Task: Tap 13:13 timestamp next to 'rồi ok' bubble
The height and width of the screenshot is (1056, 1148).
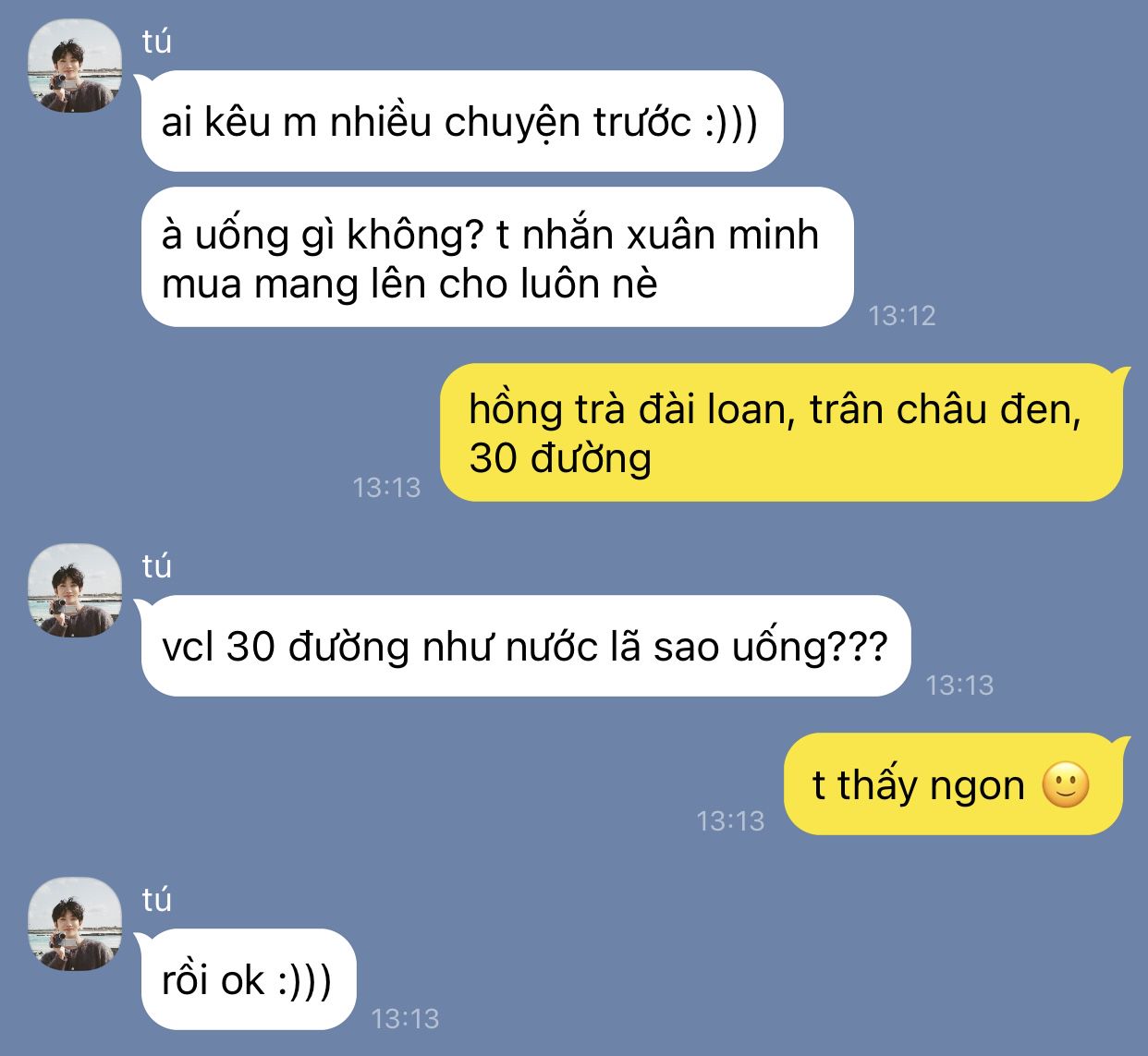Action: coord(405,1018)
